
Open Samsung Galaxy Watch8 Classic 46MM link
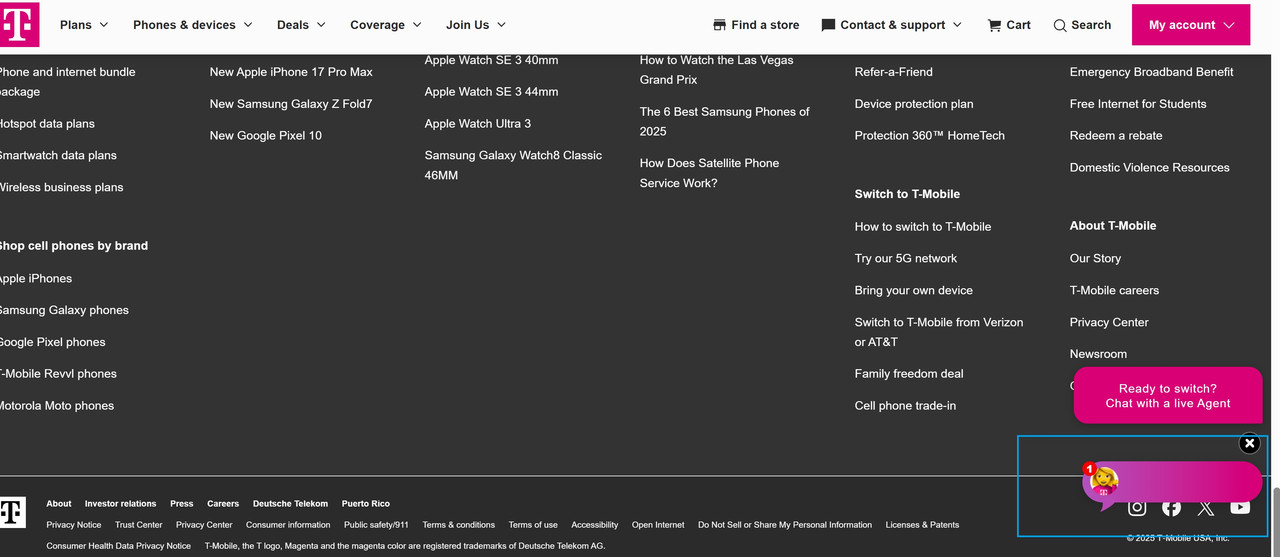pyautogui.click(x=513, y=165)
